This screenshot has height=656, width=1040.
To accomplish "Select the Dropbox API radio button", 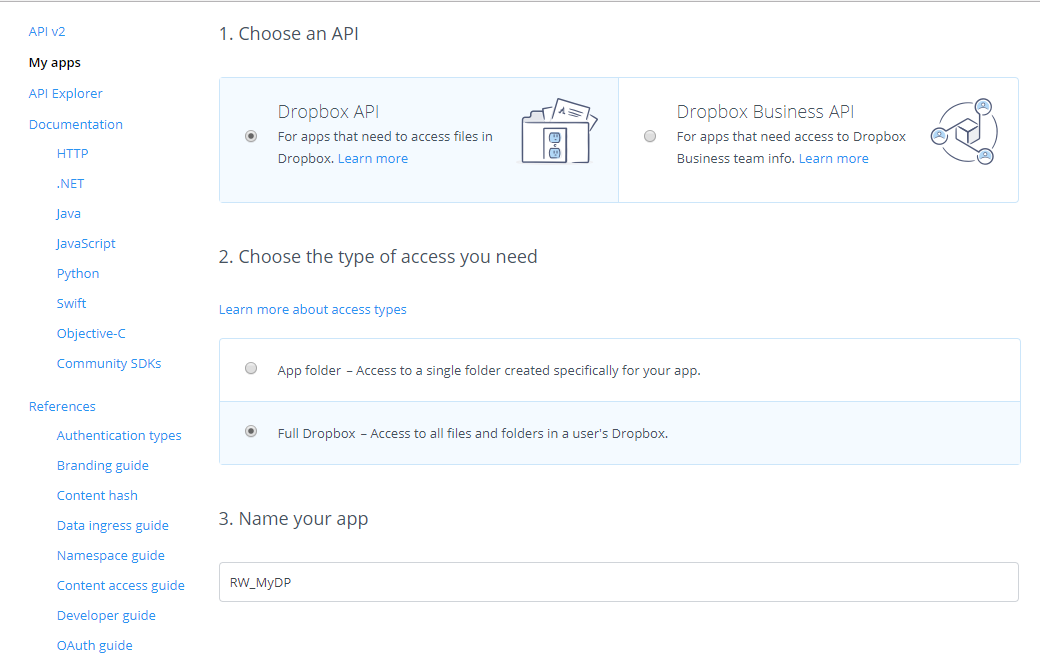I will coord(251,136).
